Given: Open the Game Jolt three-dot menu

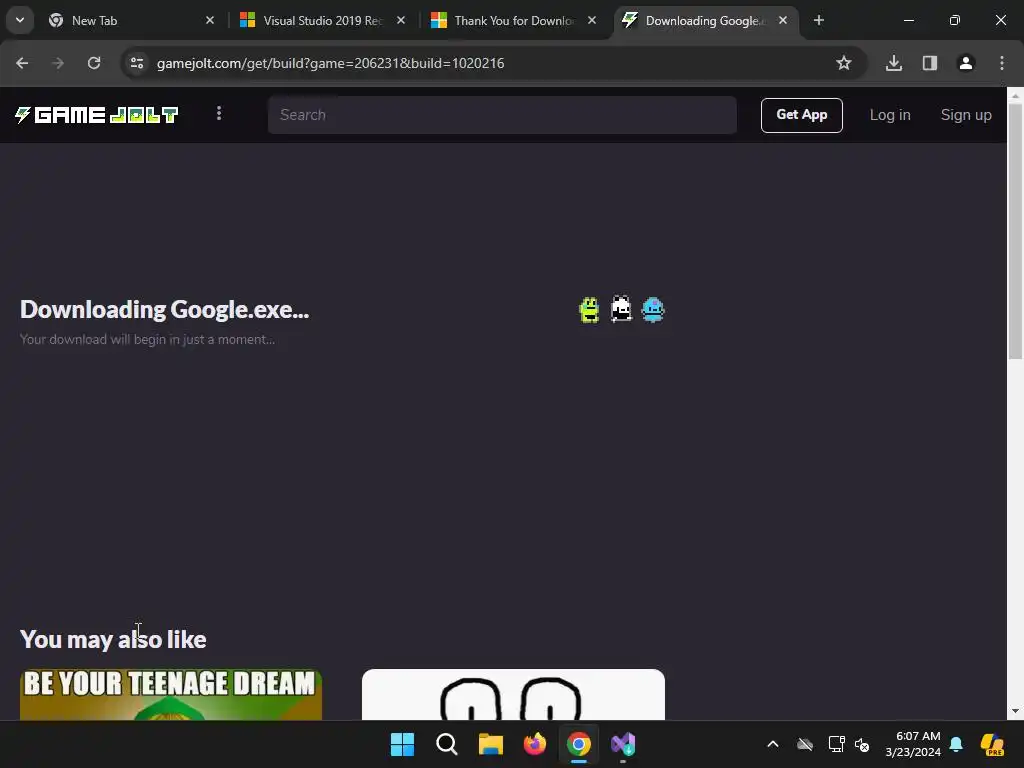Looking at the screenshot, I should tap(219, 114).
